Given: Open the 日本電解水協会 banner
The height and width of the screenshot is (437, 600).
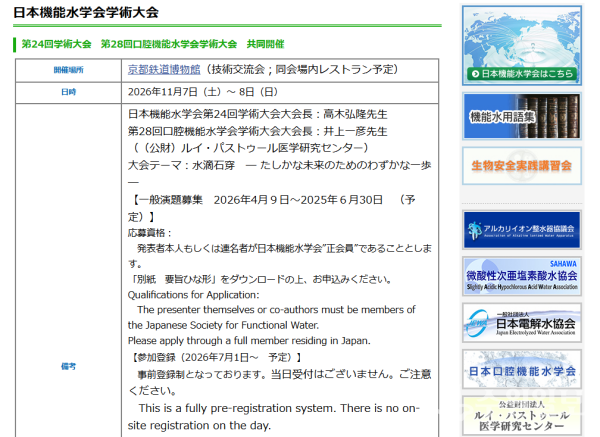Looking at the screenshot, I should [x=522, y=323].
